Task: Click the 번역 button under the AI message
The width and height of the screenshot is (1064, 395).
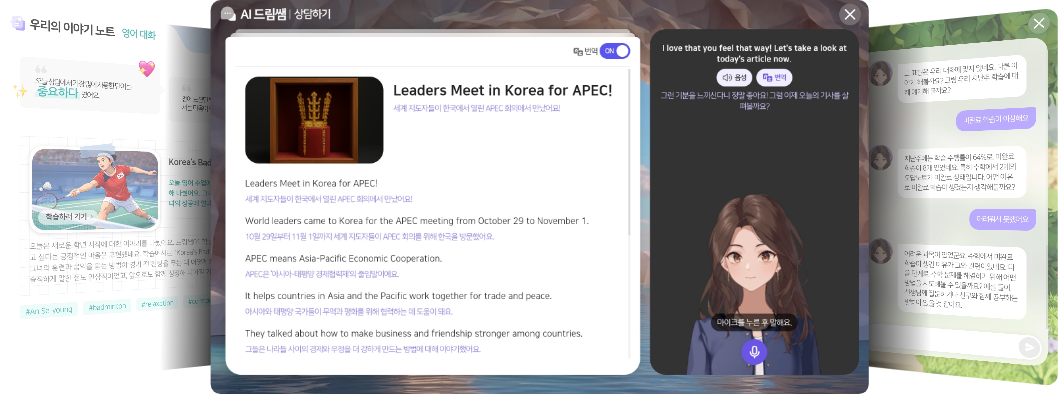Action: tap(774, 77)
